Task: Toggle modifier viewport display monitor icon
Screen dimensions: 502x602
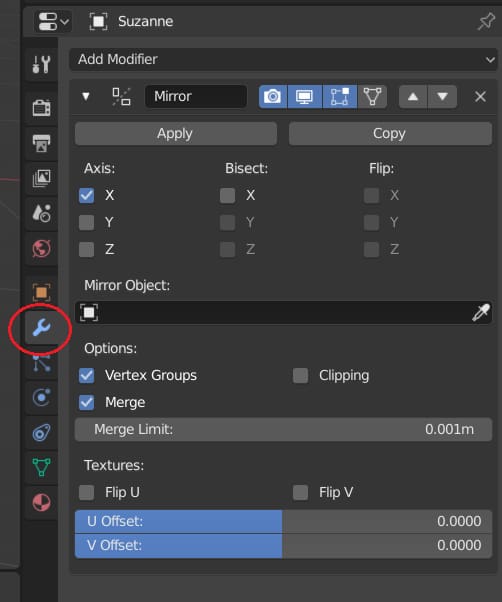Action: click(x=305, y=96)
